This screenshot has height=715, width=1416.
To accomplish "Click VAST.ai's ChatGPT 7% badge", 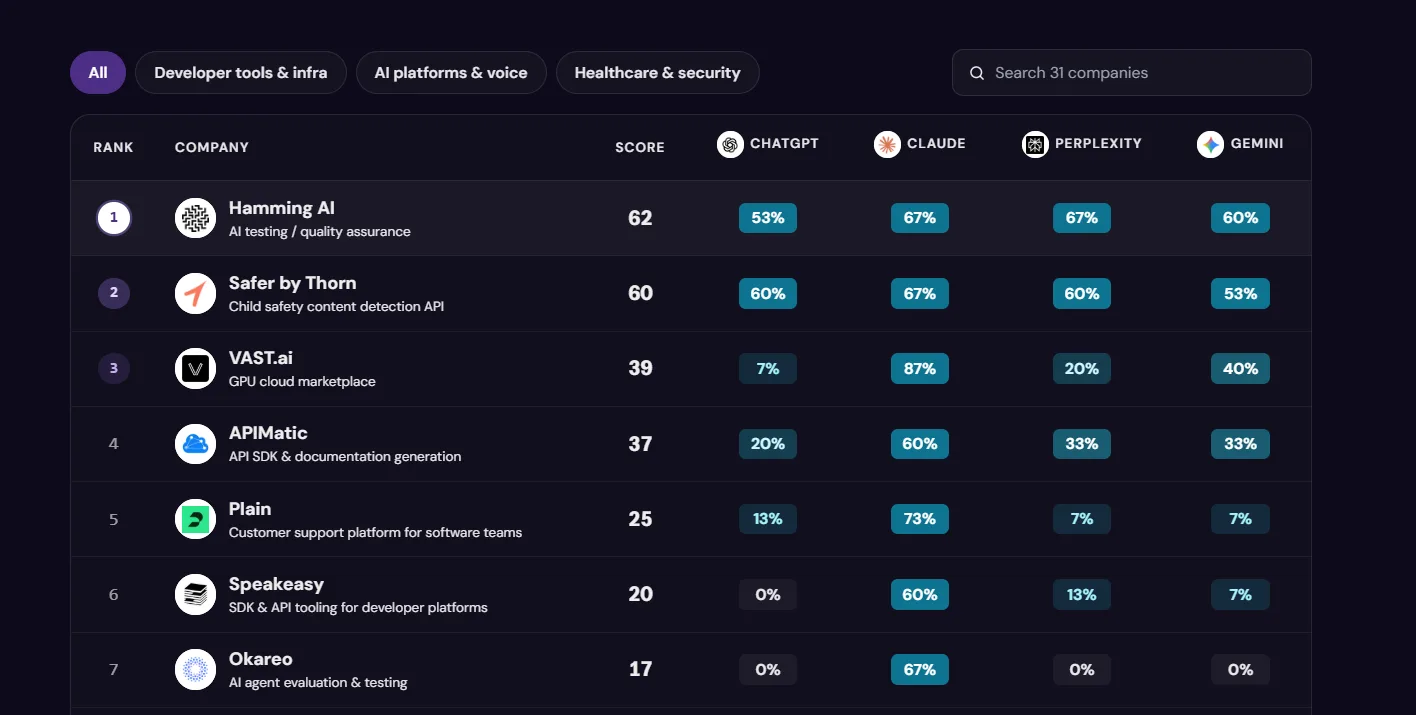I will [768, 368].
